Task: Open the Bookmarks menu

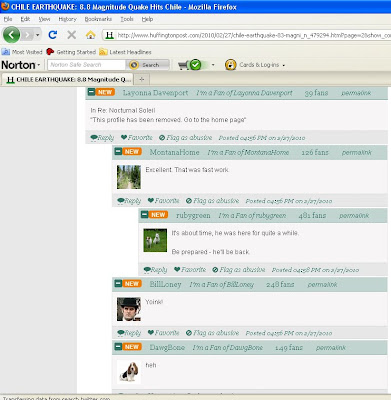Action: [x=98, y=19]
